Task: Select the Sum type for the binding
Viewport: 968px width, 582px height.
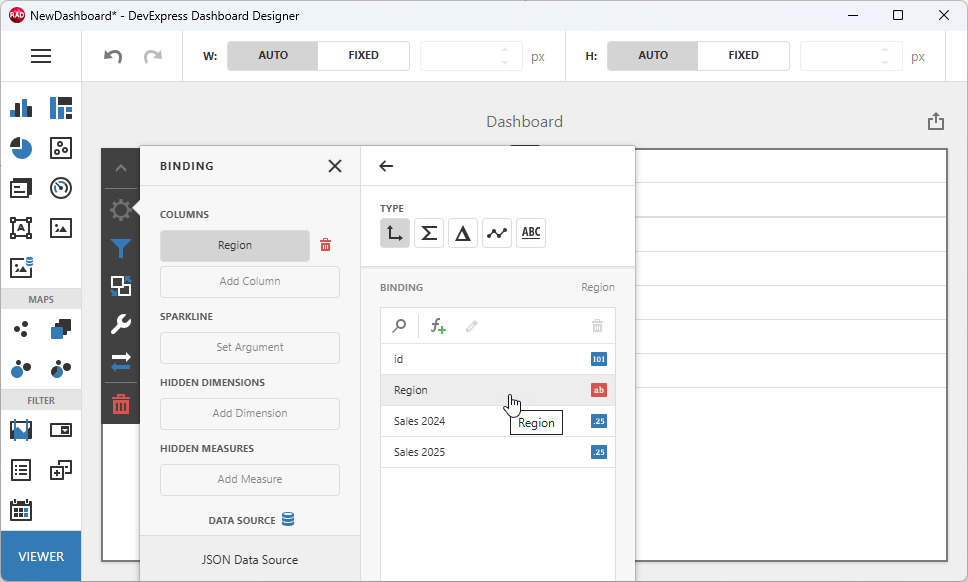Action: [429, 232]
